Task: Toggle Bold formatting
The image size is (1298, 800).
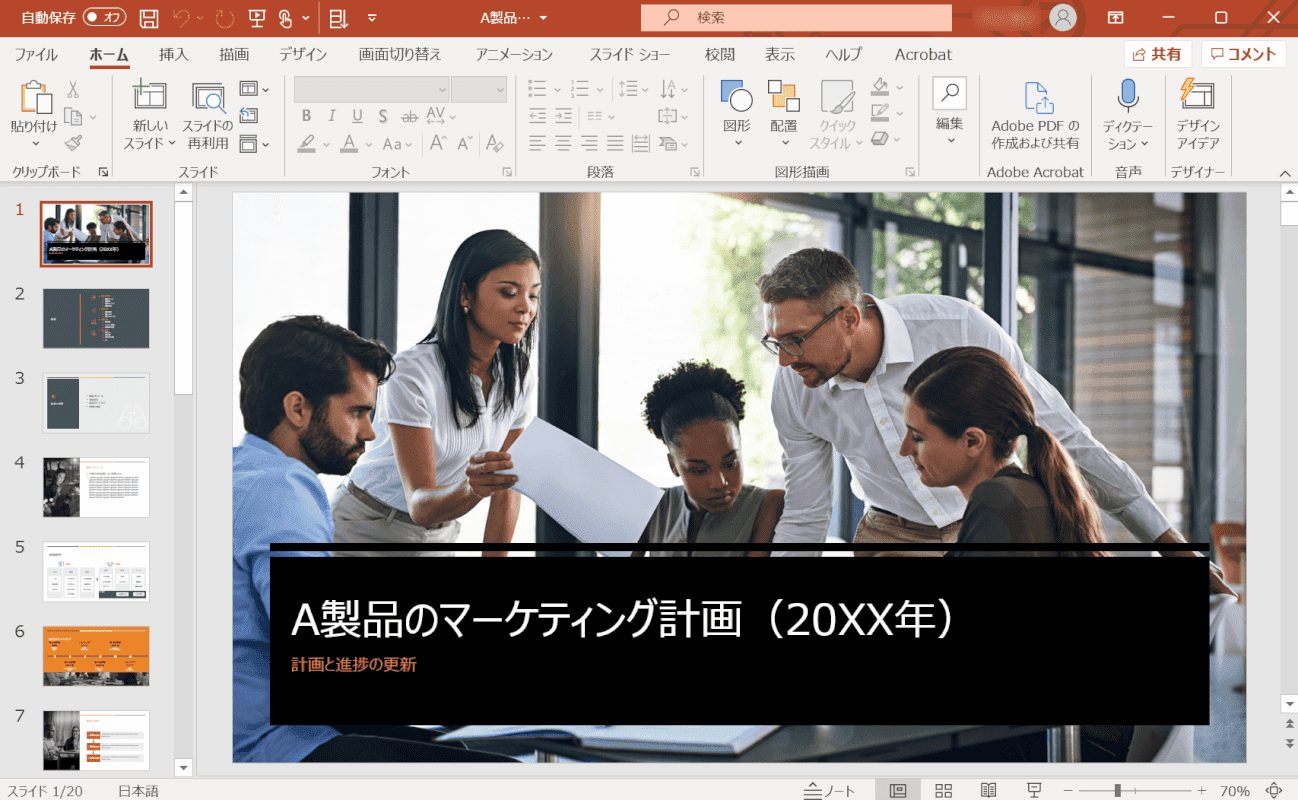Action: [307, 116]
